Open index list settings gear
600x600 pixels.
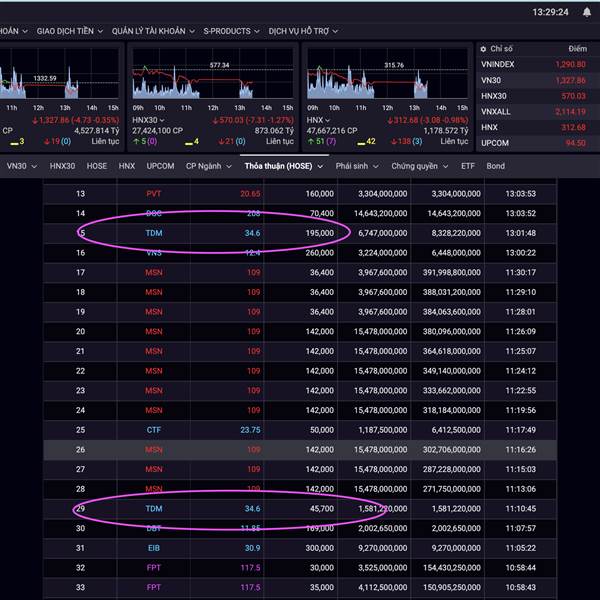click(x=483, y=49)
